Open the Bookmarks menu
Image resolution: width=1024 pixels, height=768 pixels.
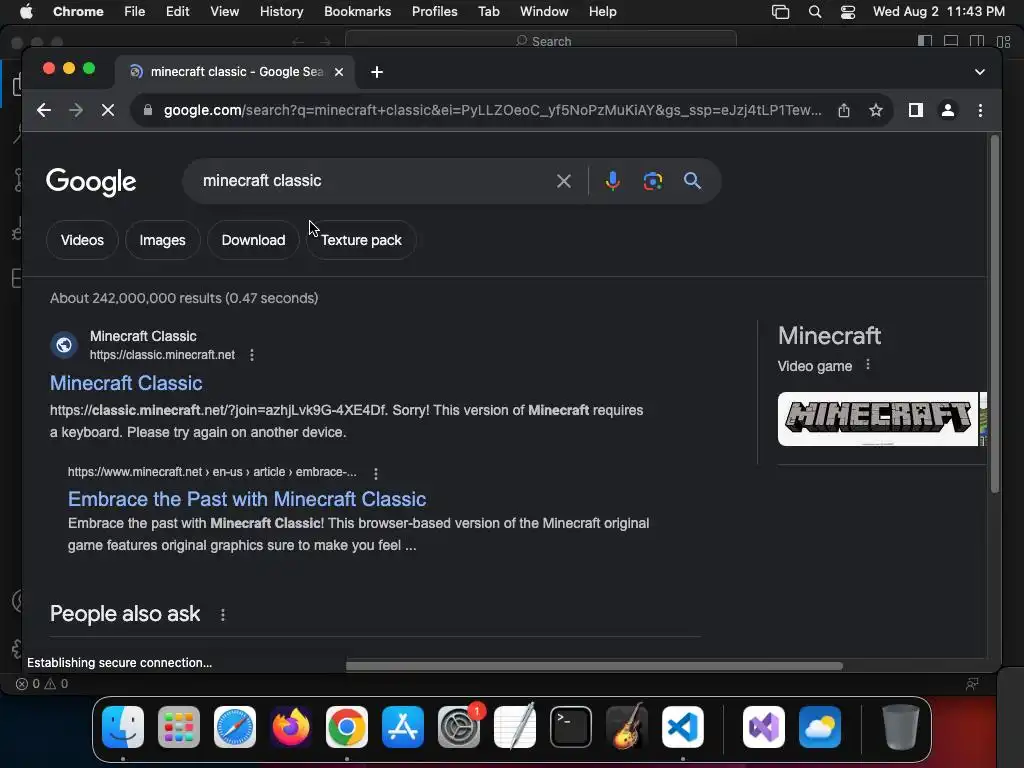357,11
